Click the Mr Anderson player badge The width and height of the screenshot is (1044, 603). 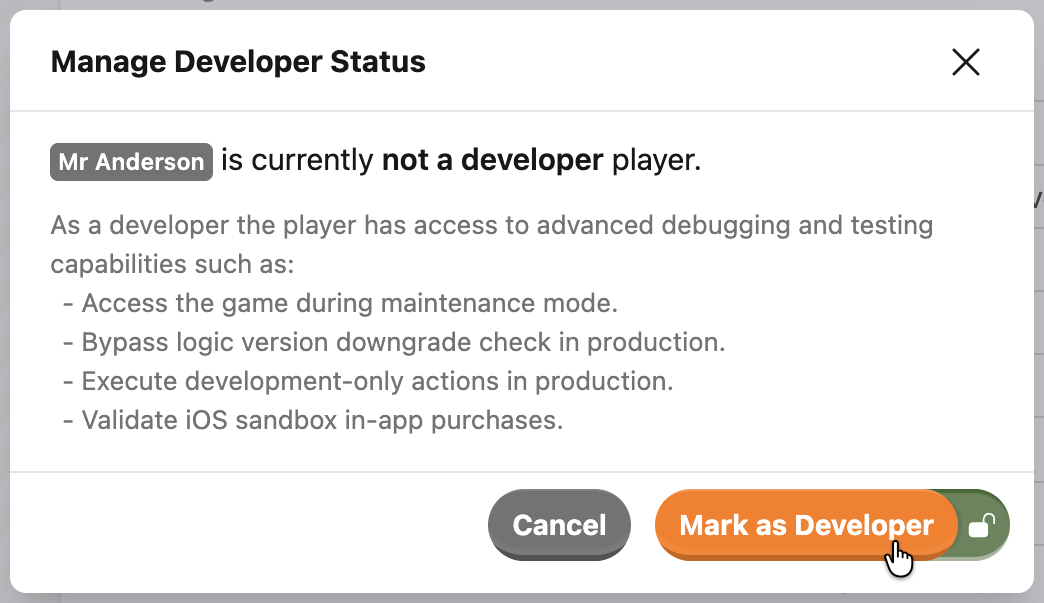pyautogui.click(x=131, y=162)
